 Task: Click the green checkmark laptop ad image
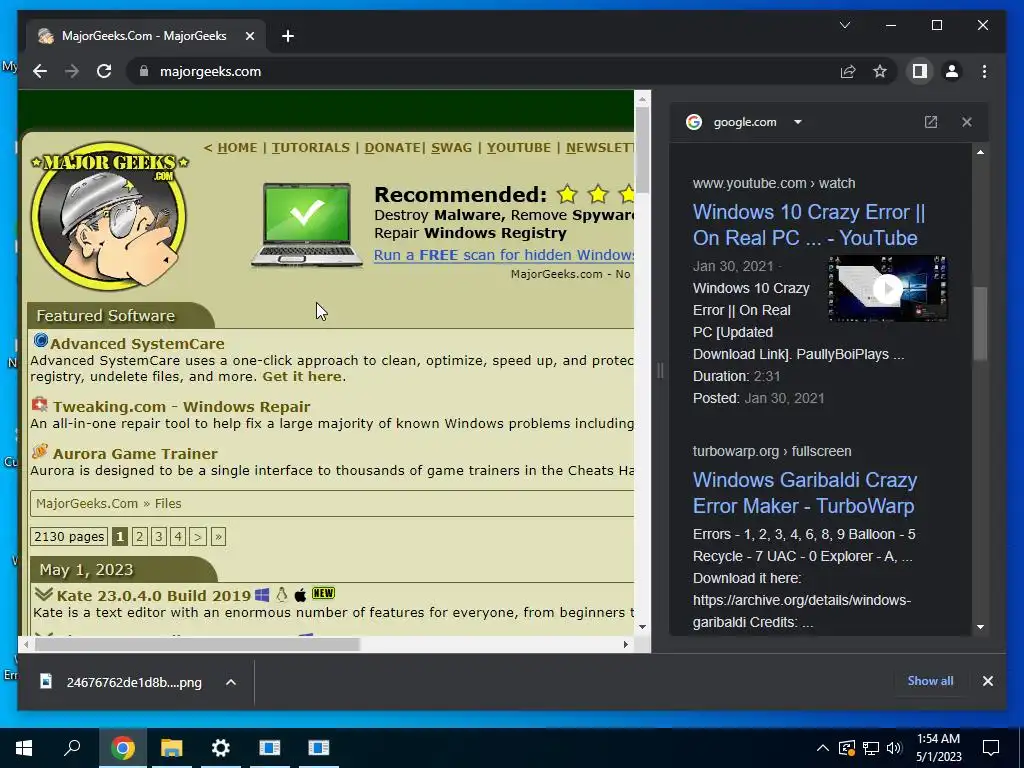tap(307, 225)
